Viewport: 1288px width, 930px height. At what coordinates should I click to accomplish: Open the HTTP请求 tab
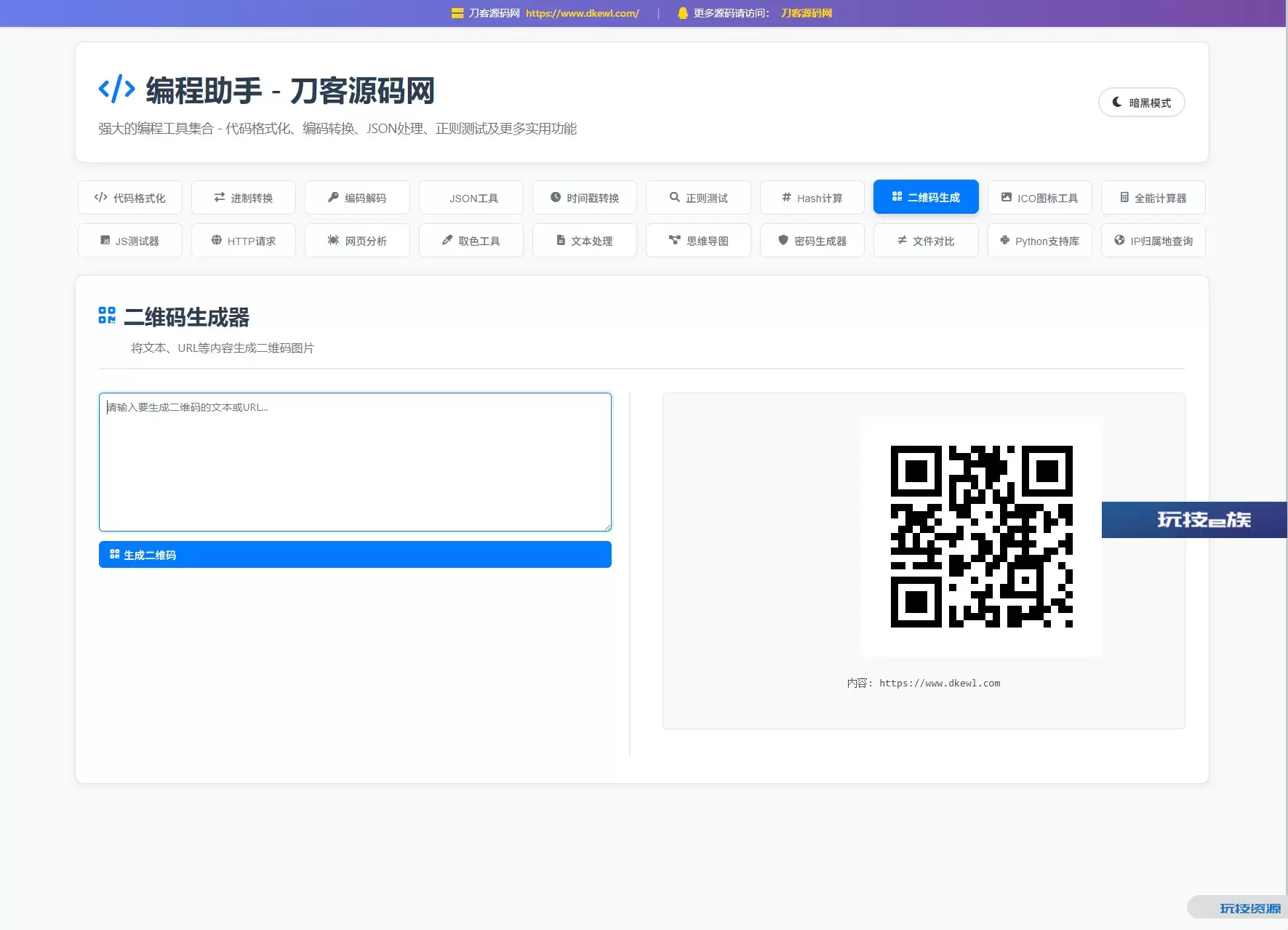[243, 241]
